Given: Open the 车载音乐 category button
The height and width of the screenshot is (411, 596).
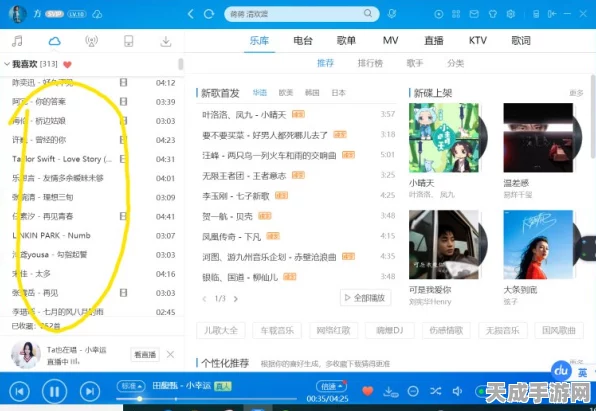Looking at the screenshot, I should [x=277, y=330].
